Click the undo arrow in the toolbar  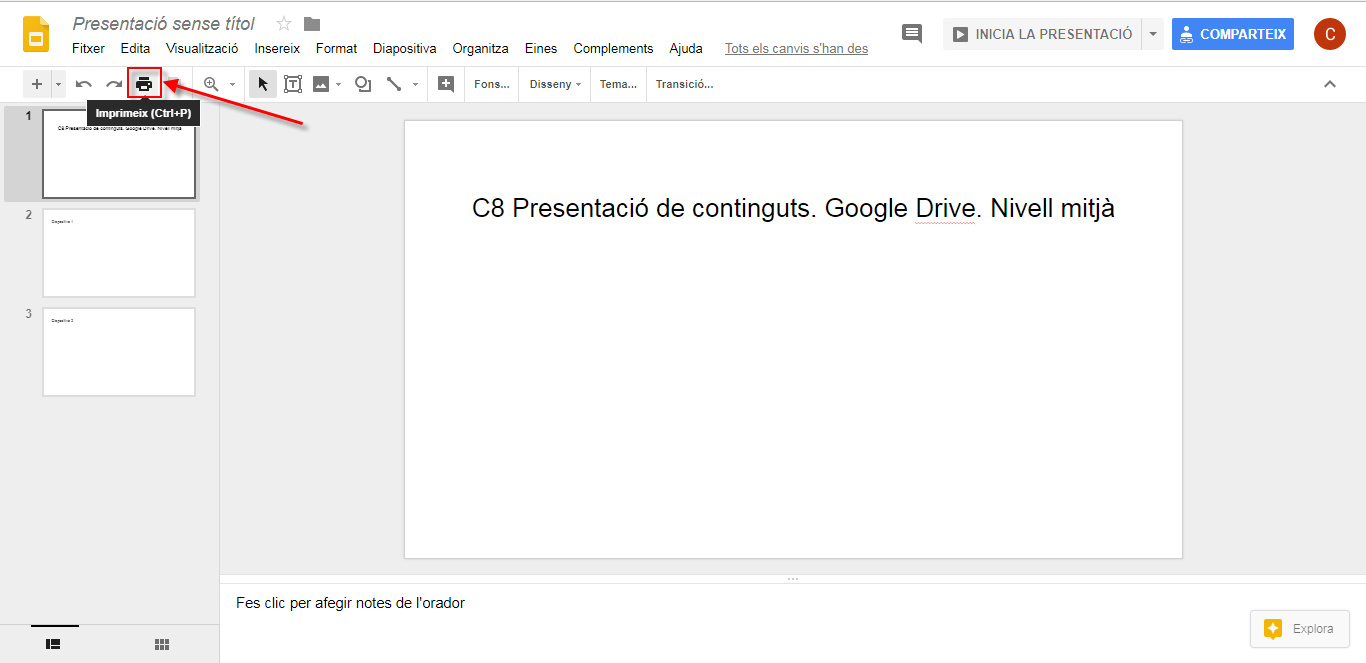tap(84, 84)
